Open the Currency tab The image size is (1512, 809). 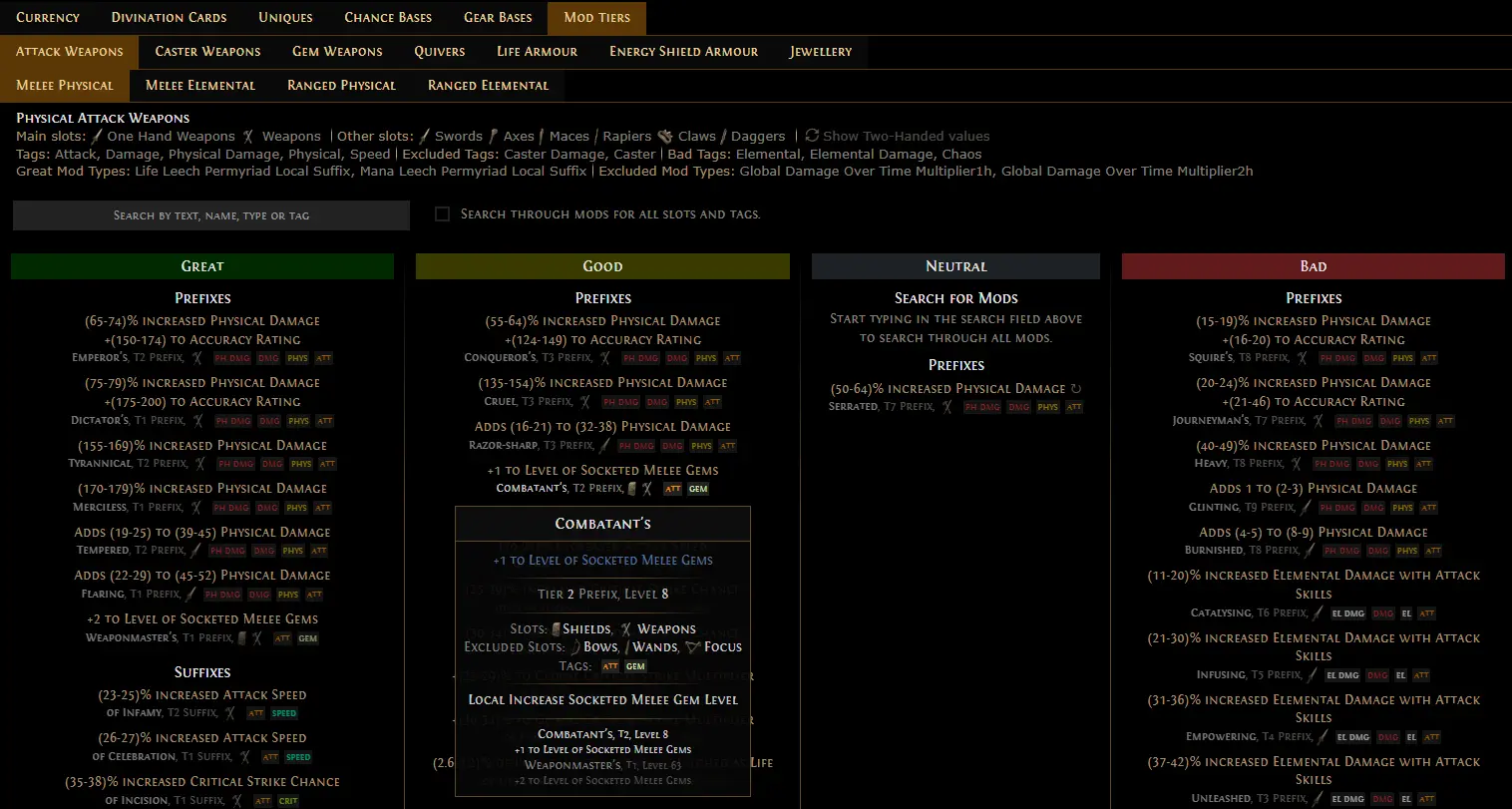(48, 18)
